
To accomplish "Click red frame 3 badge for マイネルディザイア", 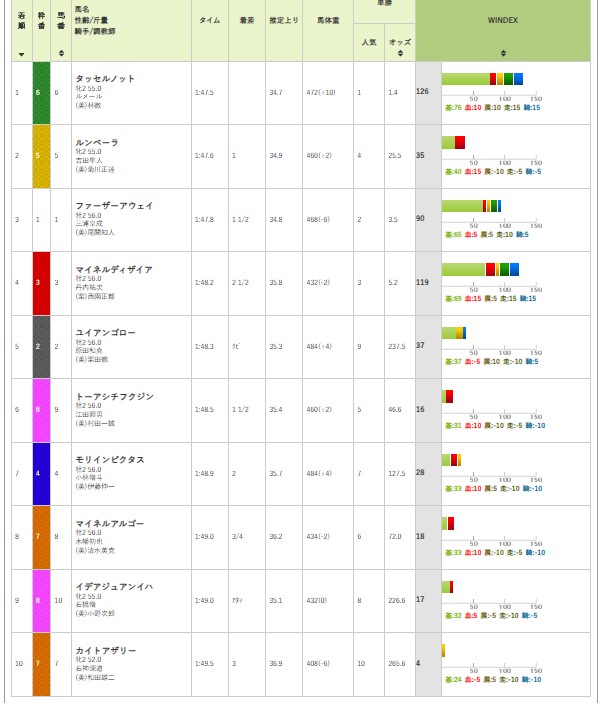I will [x=41, y=283].
